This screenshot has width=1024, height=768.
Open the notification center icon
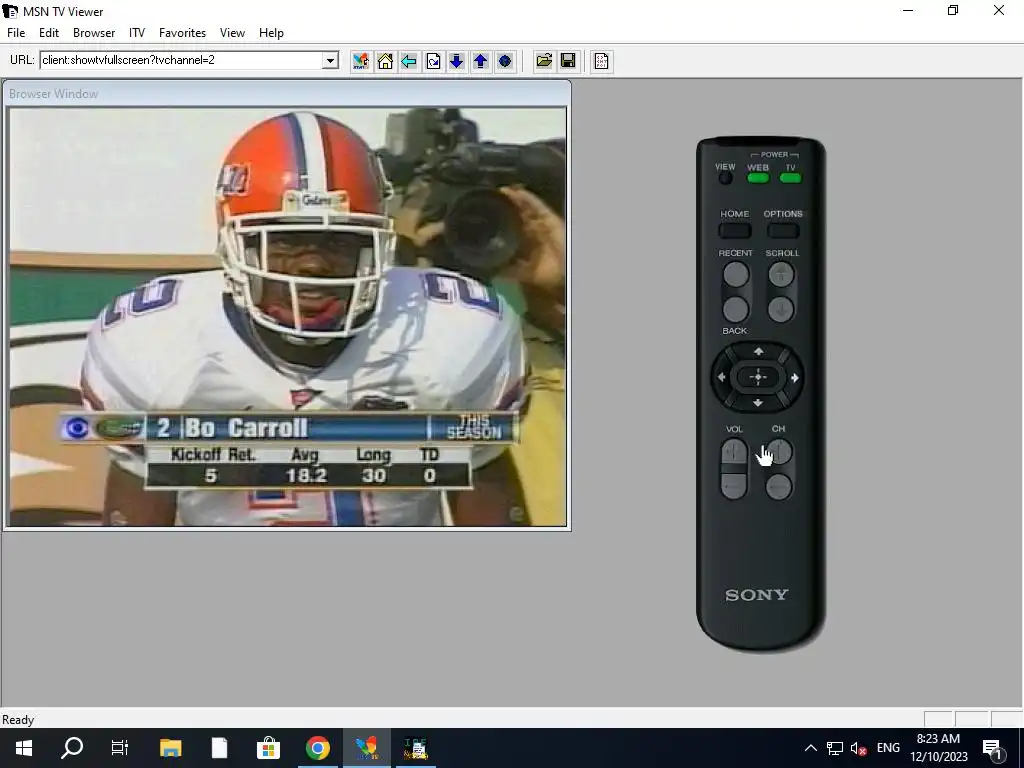point(992,748)
